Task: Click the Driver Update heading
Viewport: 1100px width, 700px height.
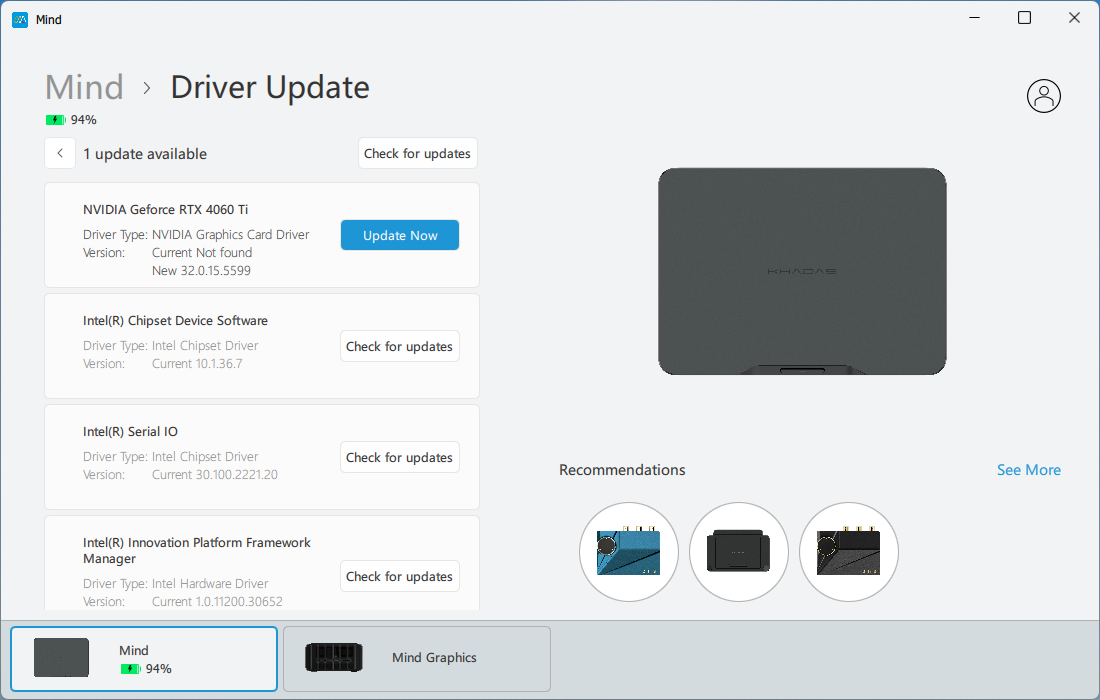Action: [x=270, y=88]
